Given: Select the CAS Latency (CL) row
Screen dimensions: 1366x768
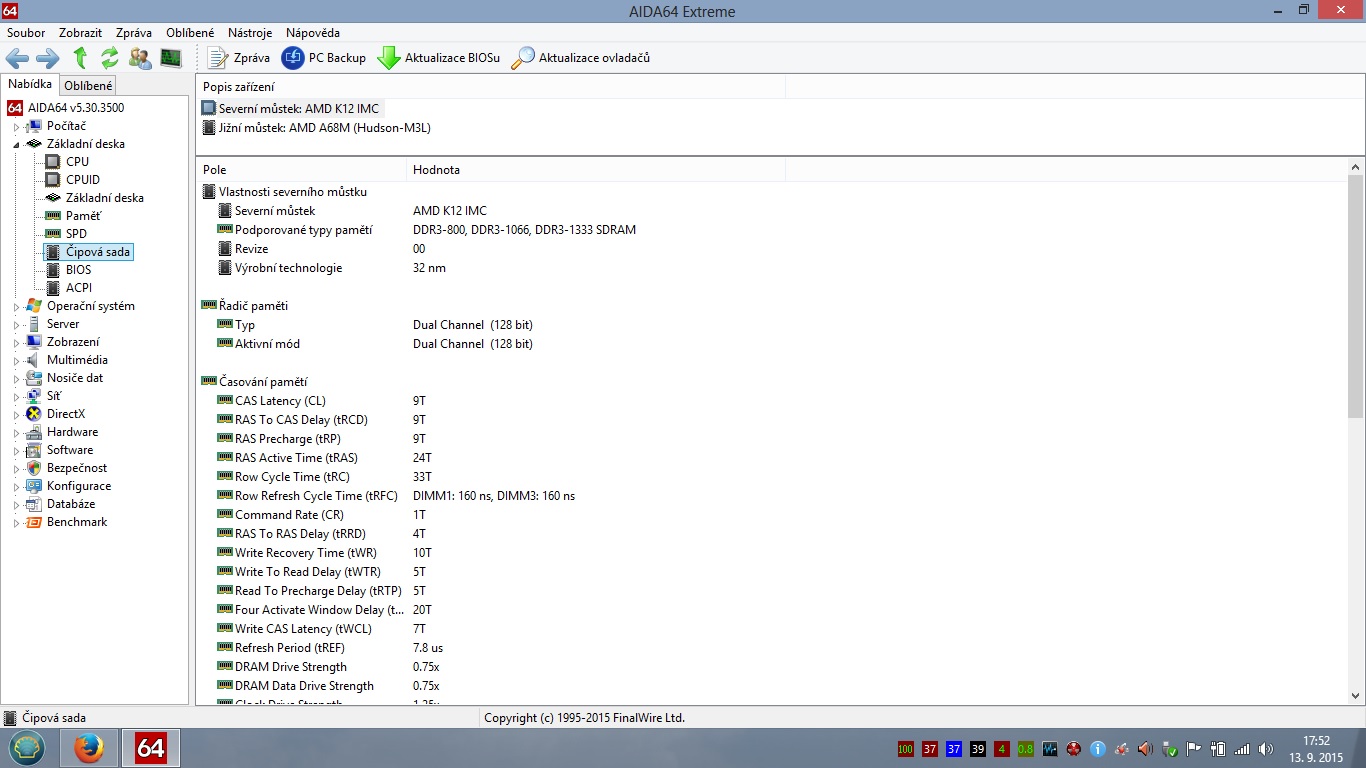Looking at the screenshot, I should pos(772,401).
